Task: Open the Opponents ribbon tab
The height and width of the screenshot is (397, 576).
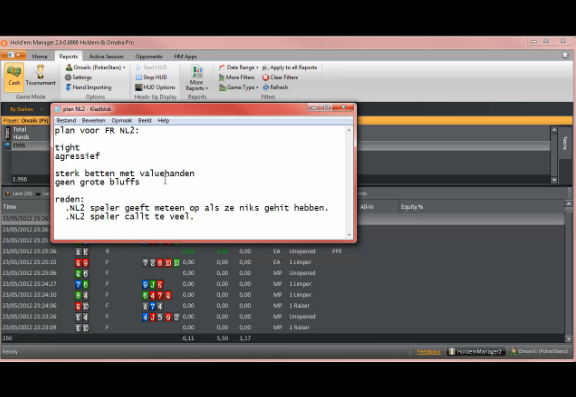Action: click(149, 56)
